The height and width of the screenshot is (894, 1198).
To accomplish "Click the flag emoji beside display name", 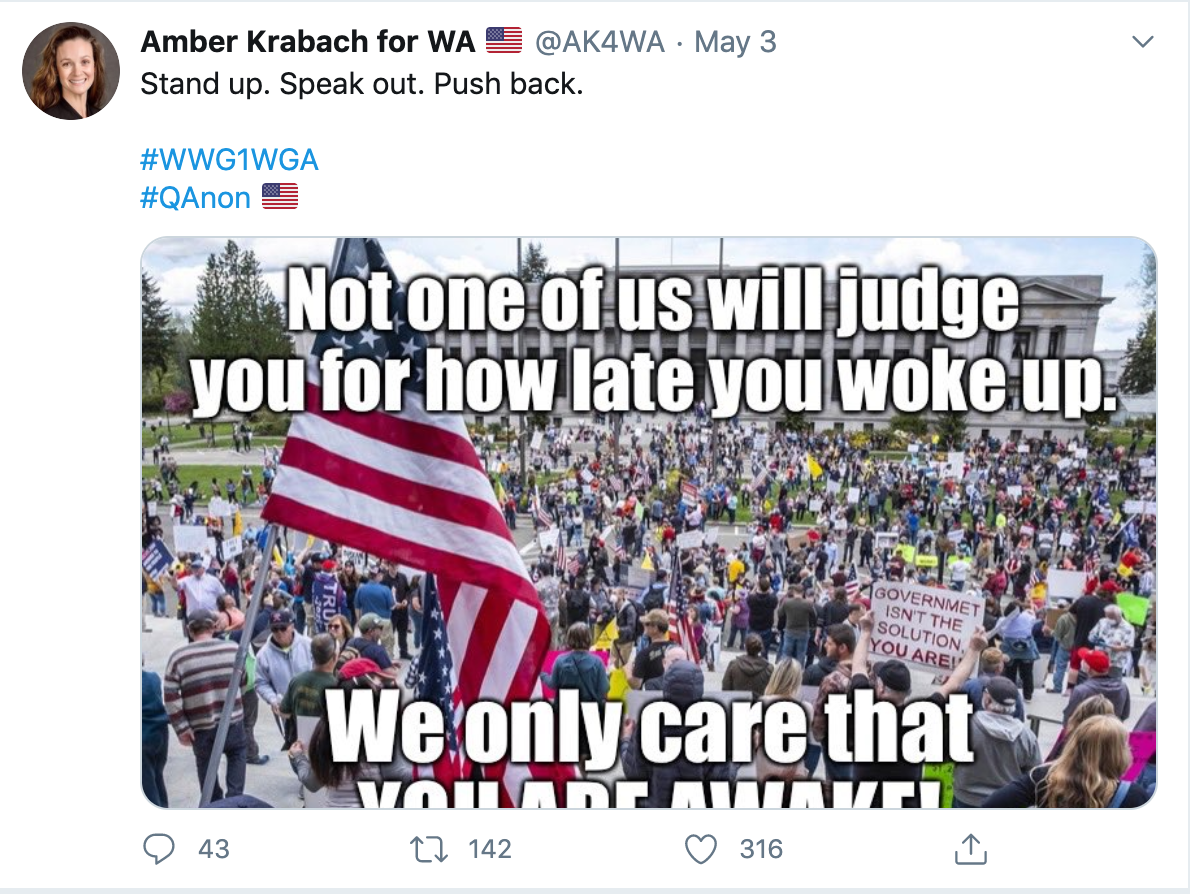I will (x=503, y=40).
